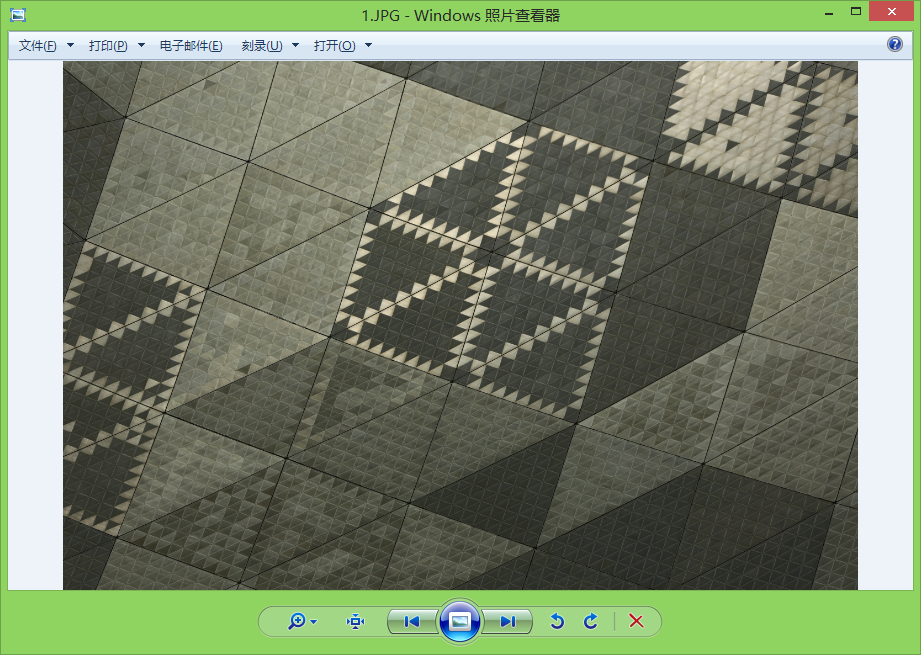Click the displayed tile pattern photo
The width and height of the screenshot is (921, 655).
coord(460,325)
